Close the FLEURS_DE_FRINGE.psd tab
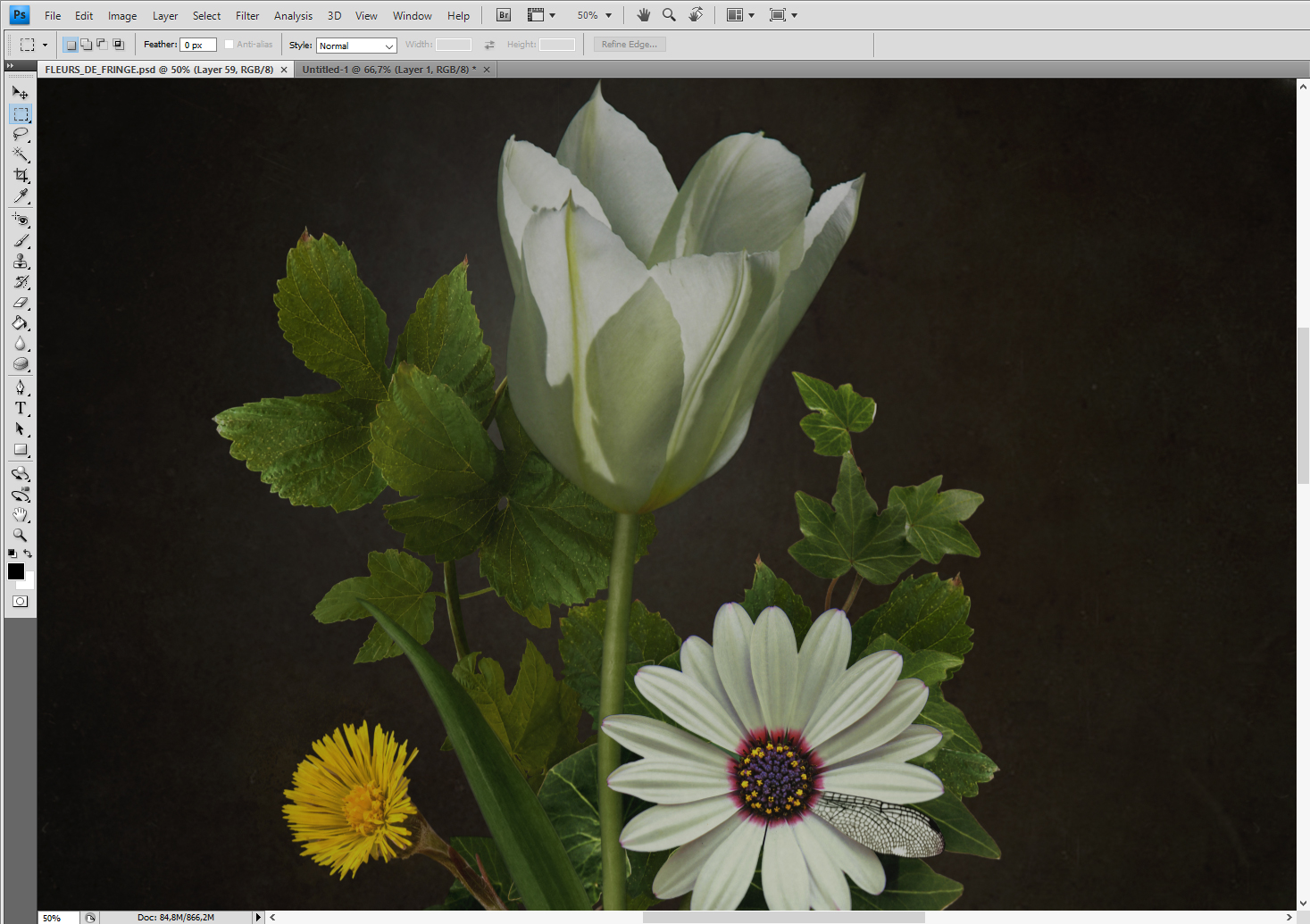The width and height of the screenshot is (1310, 924). tap(284, 70)
